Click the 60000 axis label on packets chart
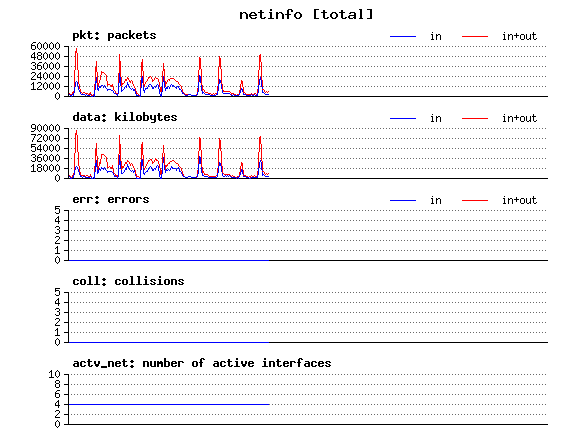Image resolution: width=562 pixels, height=441 pixels. 45,46
